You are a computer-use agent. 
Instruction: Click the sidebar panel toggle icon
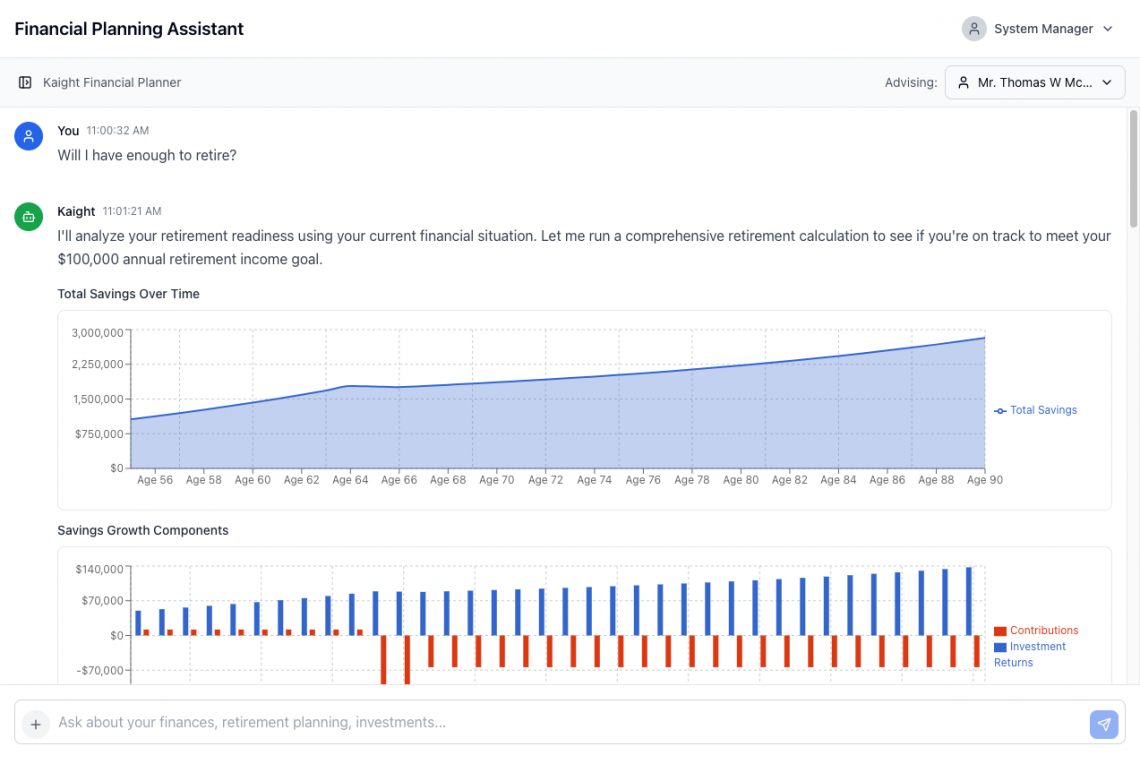tap(26, 82)
